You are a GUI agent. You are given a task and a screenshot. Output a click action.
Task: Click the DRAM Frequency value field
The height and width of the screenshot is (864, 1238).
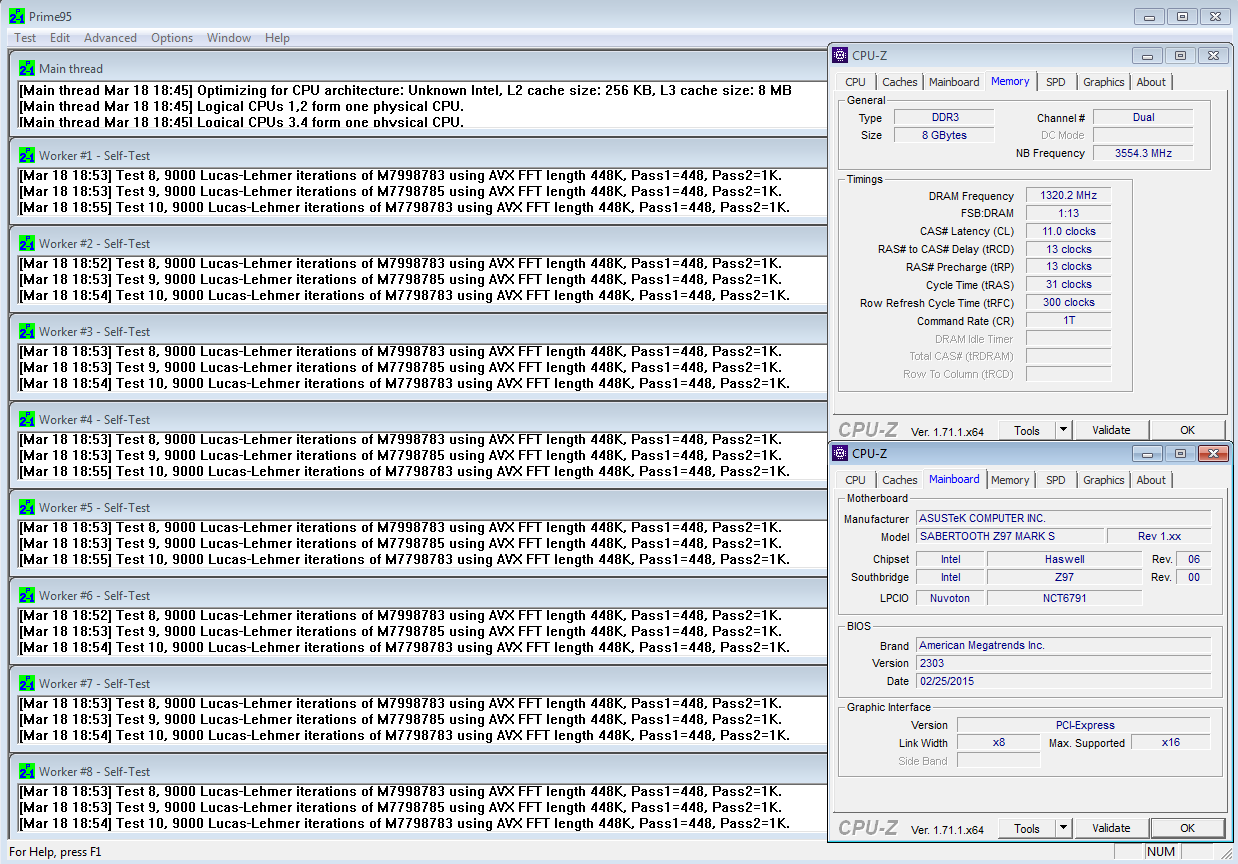point(1068,196)
